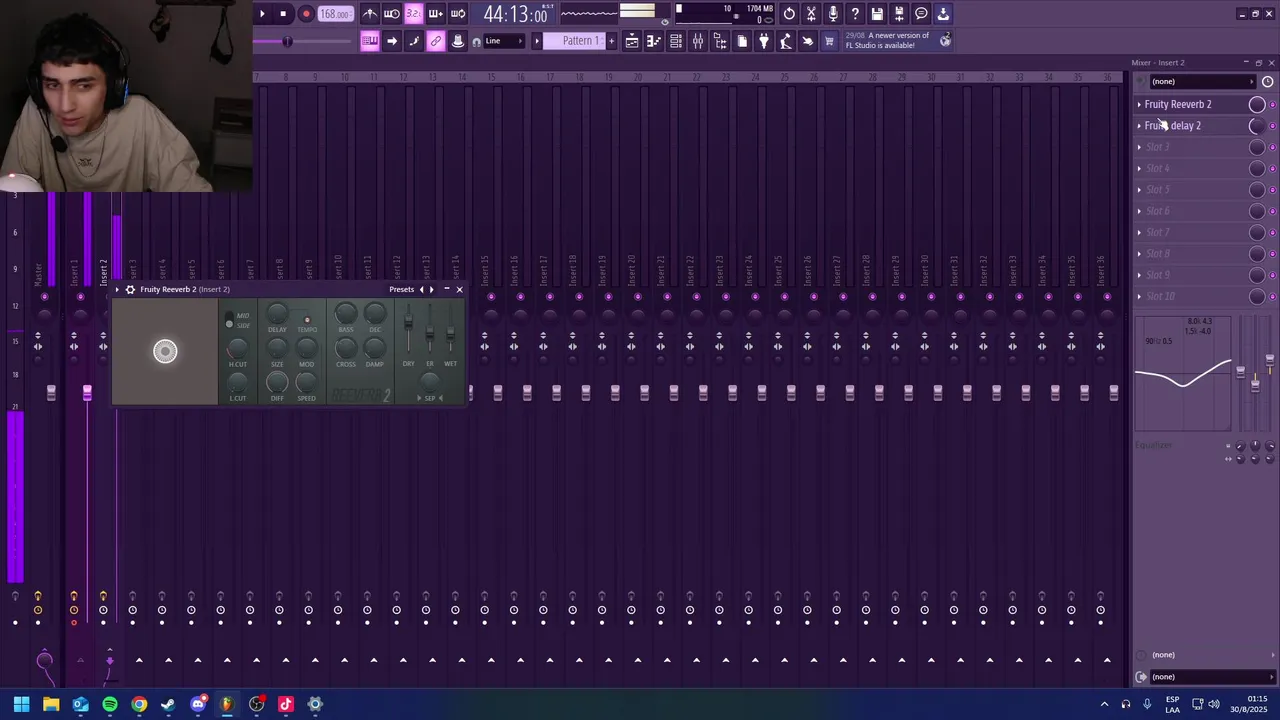Open the Mixer view icon
The width and height of the screenshot is (1280, 720).
(698, 41)
